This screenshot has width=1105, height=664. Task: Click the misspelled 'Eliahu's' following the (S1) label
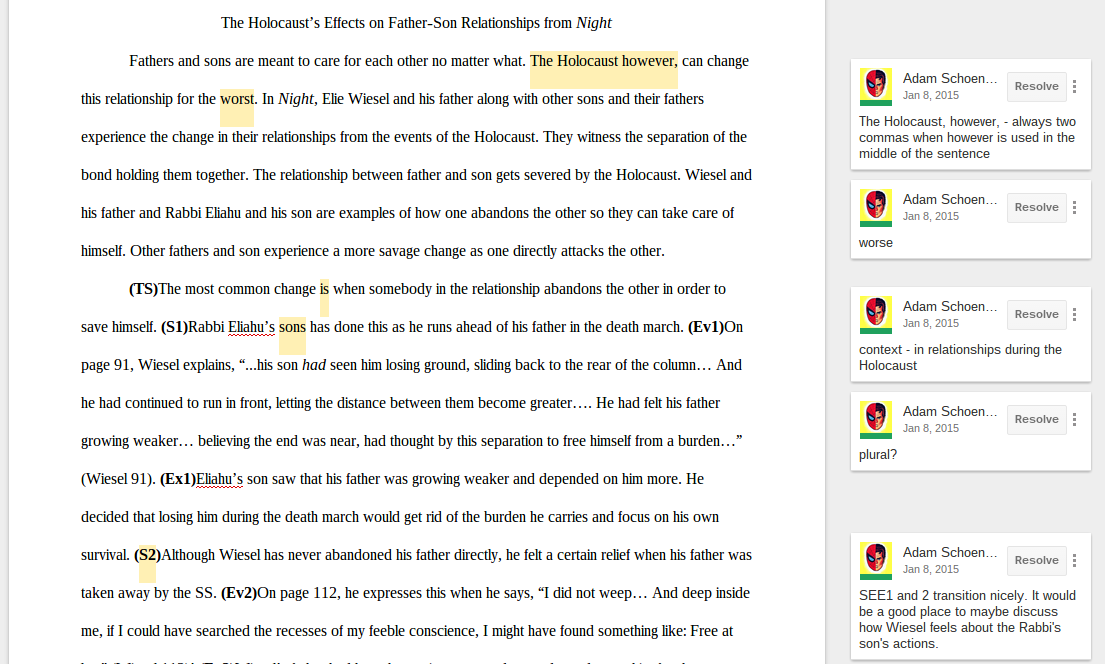click(252, 328)
